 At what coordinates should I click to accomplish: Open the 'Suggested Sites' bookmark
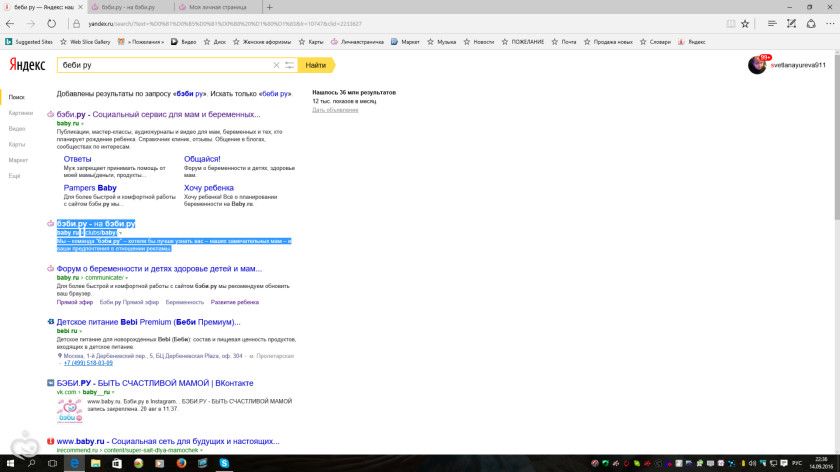(29, 42)
